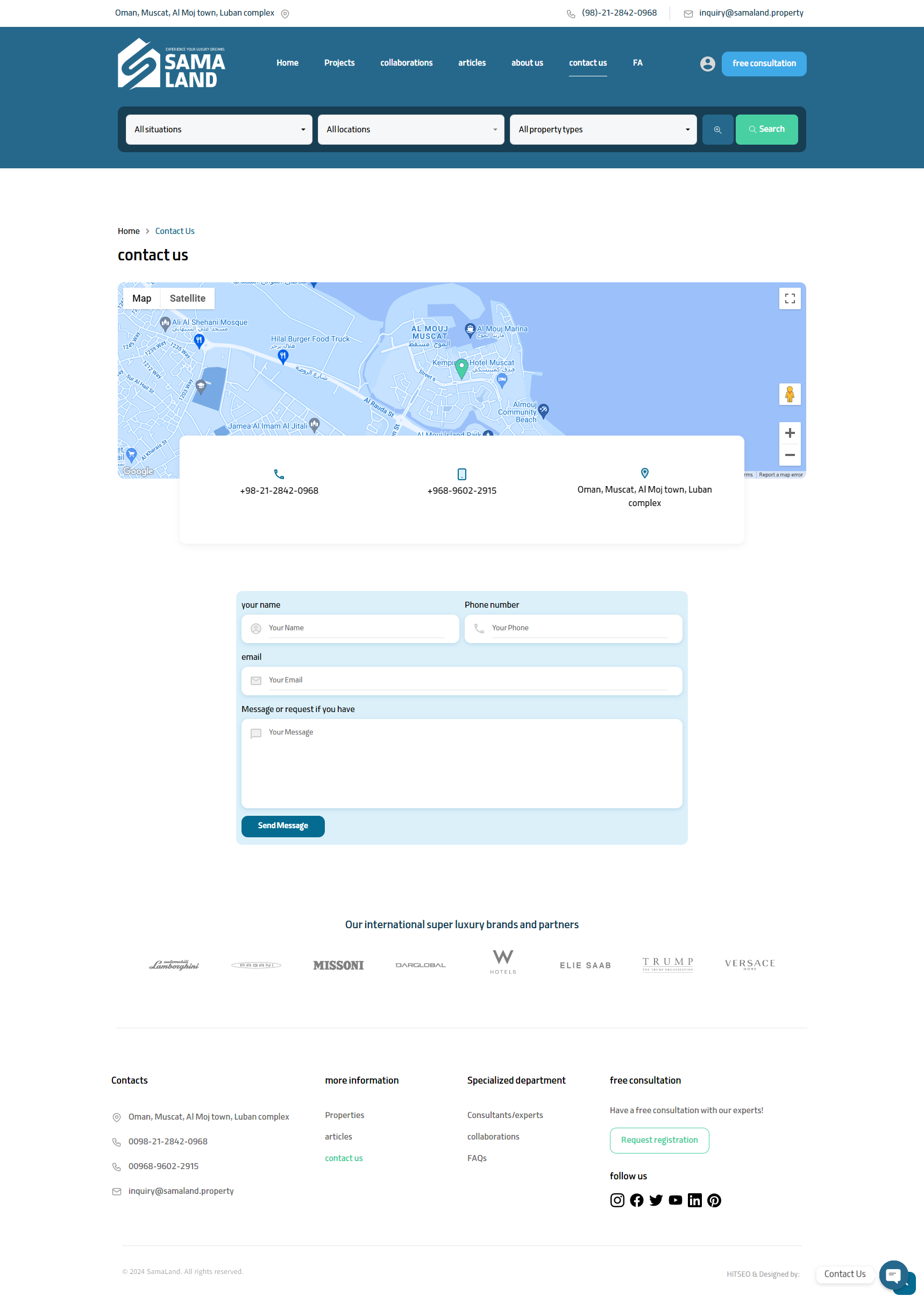Click the Request registration button

(x=659, y=1140)
